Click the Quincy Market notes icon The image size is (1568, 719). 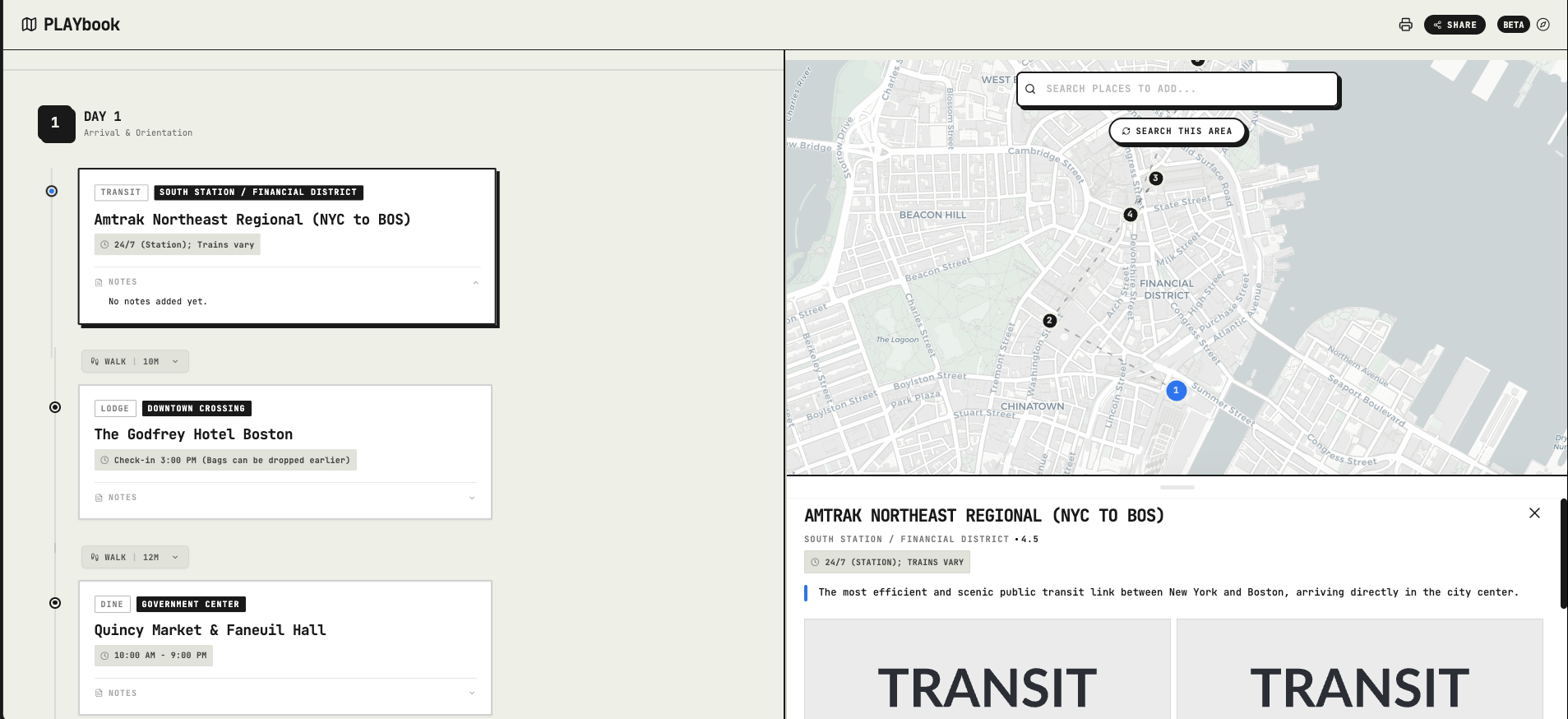point(99,693)
